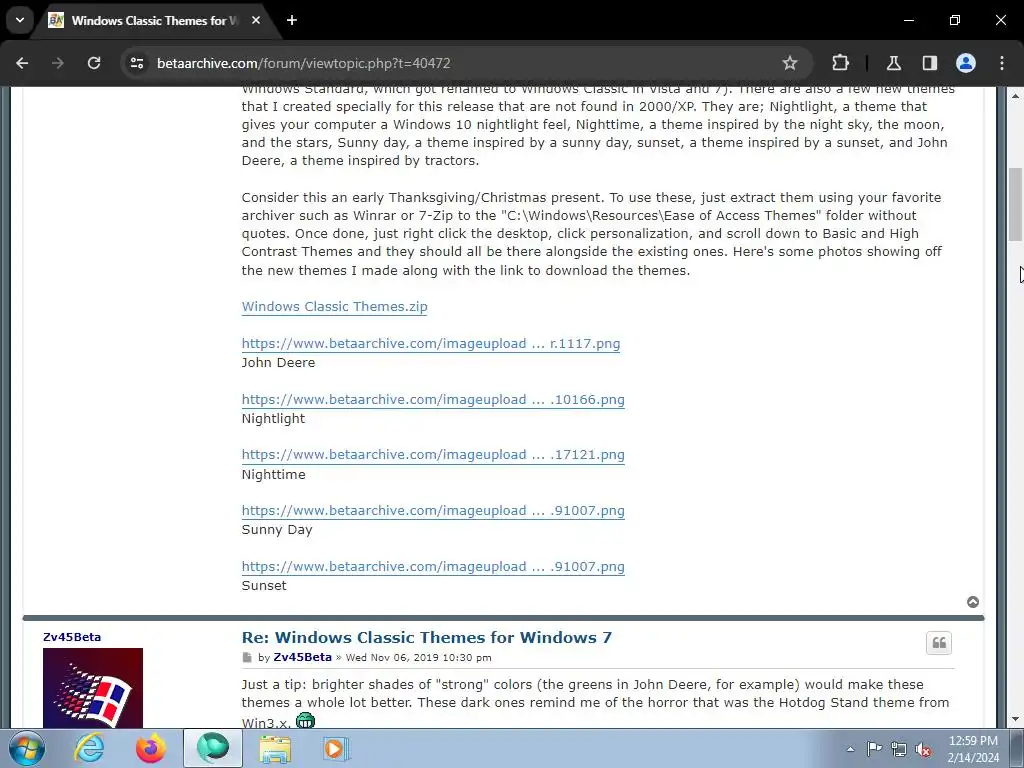Show hidden system tray icons
Viewport: 1024px width, 768px height.
[x=850, y=749]
